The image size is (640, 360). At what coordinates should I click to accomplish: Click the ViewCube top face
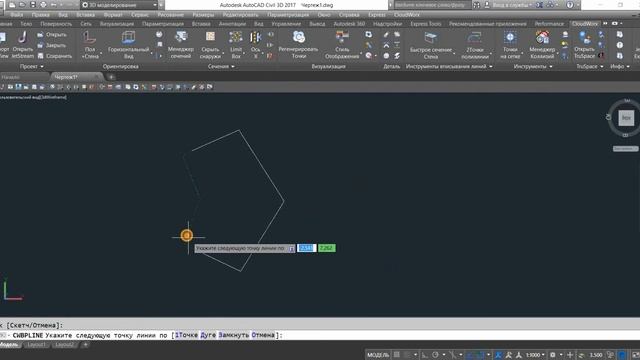tap(626, 118)
